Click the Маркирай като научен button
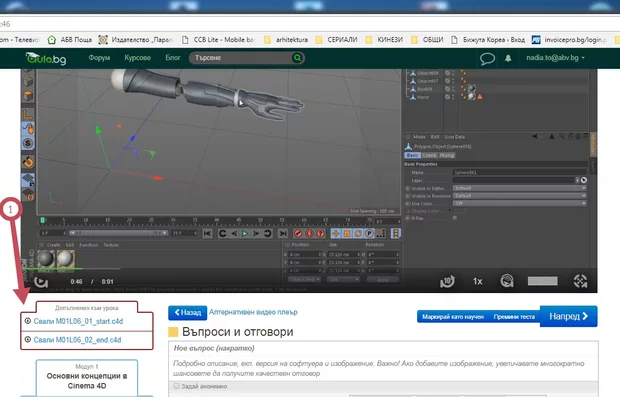Image resolution: width=620 pixels, height=397 pixels. 453,317
